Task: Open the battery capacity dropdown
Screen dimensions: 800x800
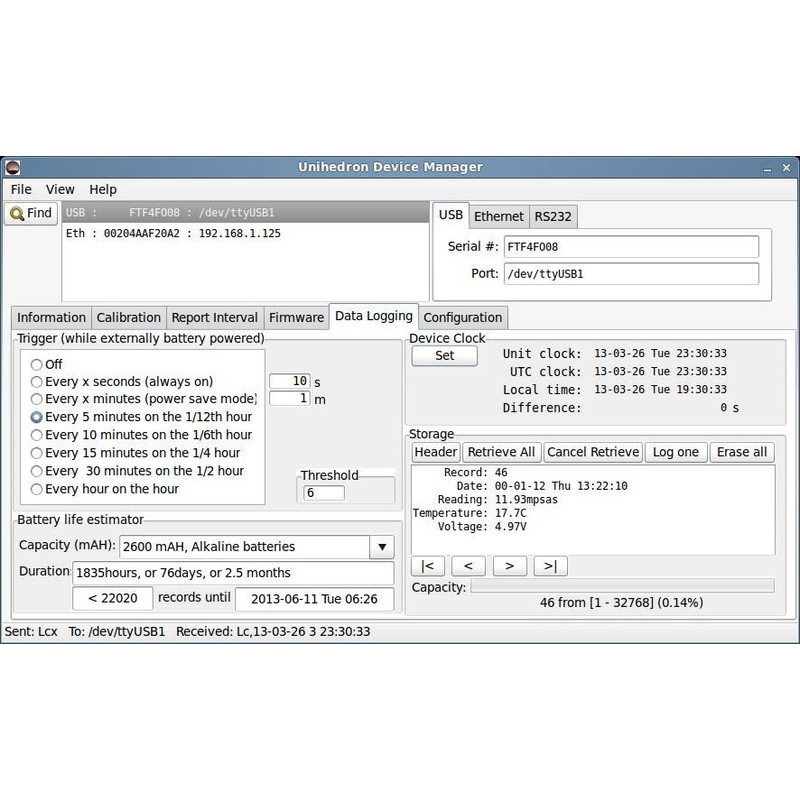Action: [x=381, y=547]
